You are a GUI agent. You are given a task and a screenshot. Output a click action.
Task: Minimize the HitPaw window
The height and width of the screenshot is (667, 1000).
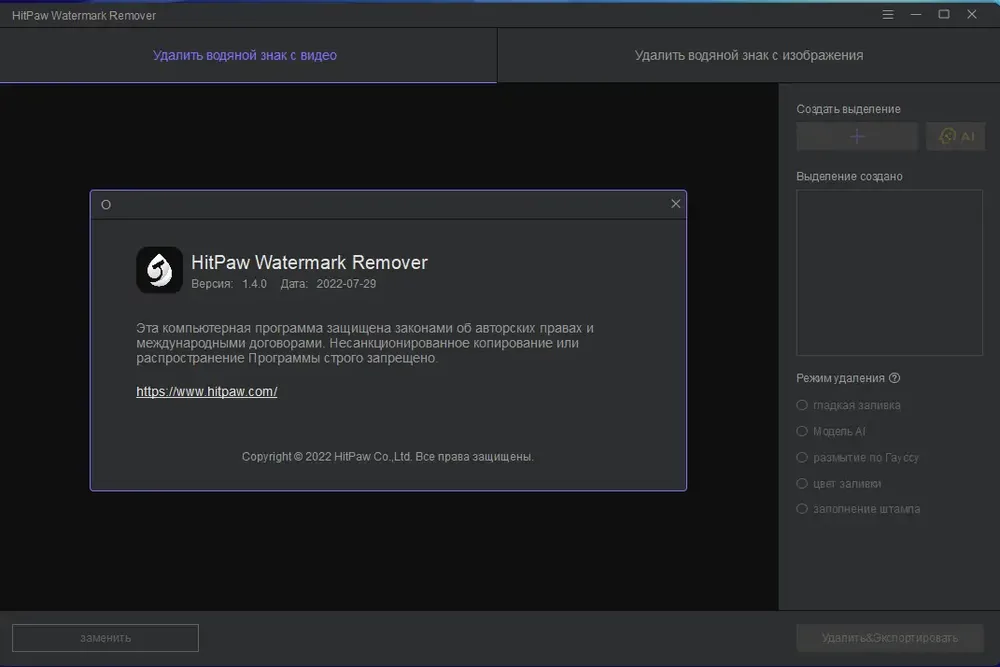coord(916,15)
